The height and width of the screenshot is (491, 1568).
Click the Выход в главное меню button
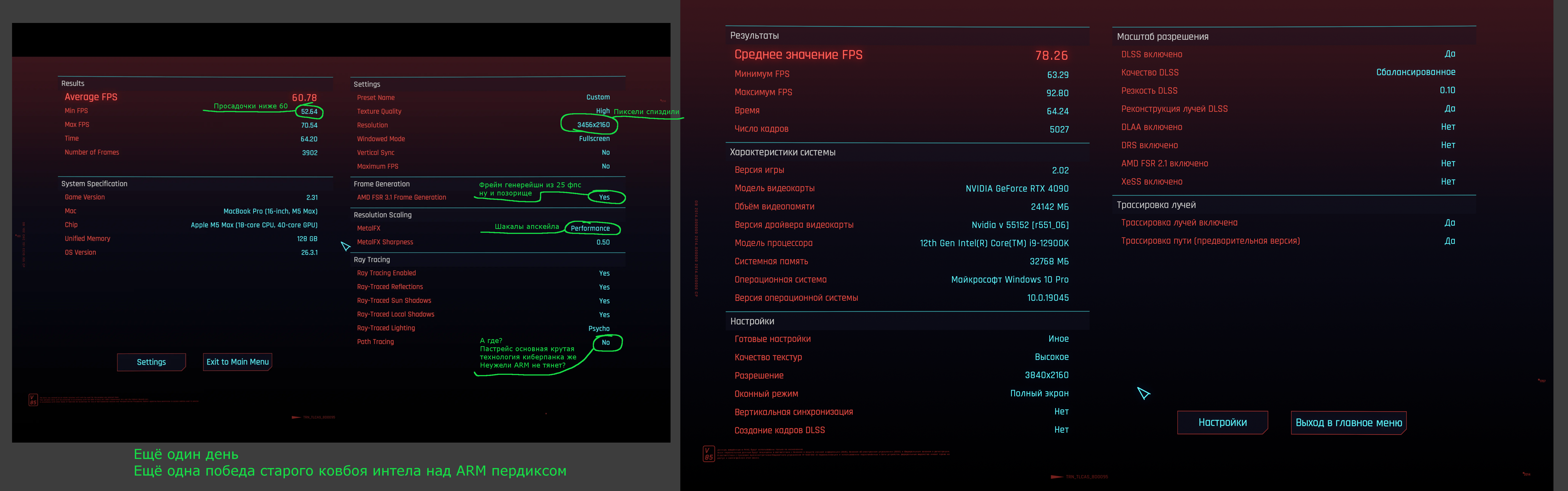[x=1348, y=422]
